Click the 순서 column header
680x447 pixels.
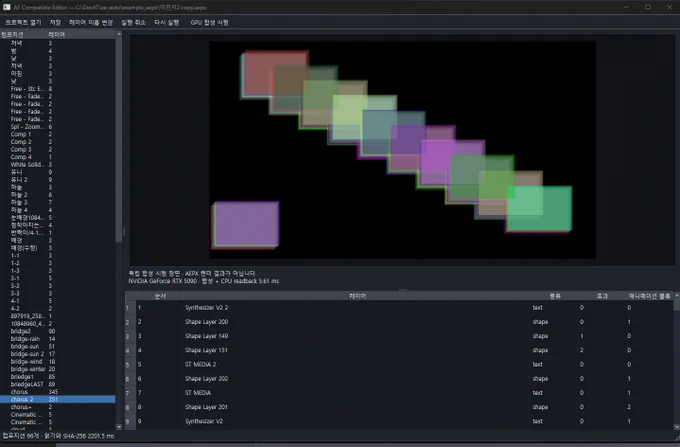(160, 296)
